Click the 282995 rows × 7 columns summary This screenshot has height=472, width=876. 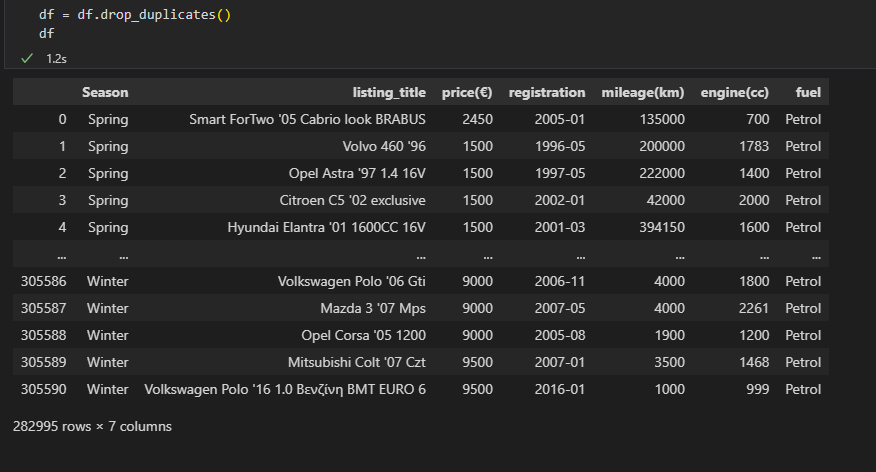point(92,426)
